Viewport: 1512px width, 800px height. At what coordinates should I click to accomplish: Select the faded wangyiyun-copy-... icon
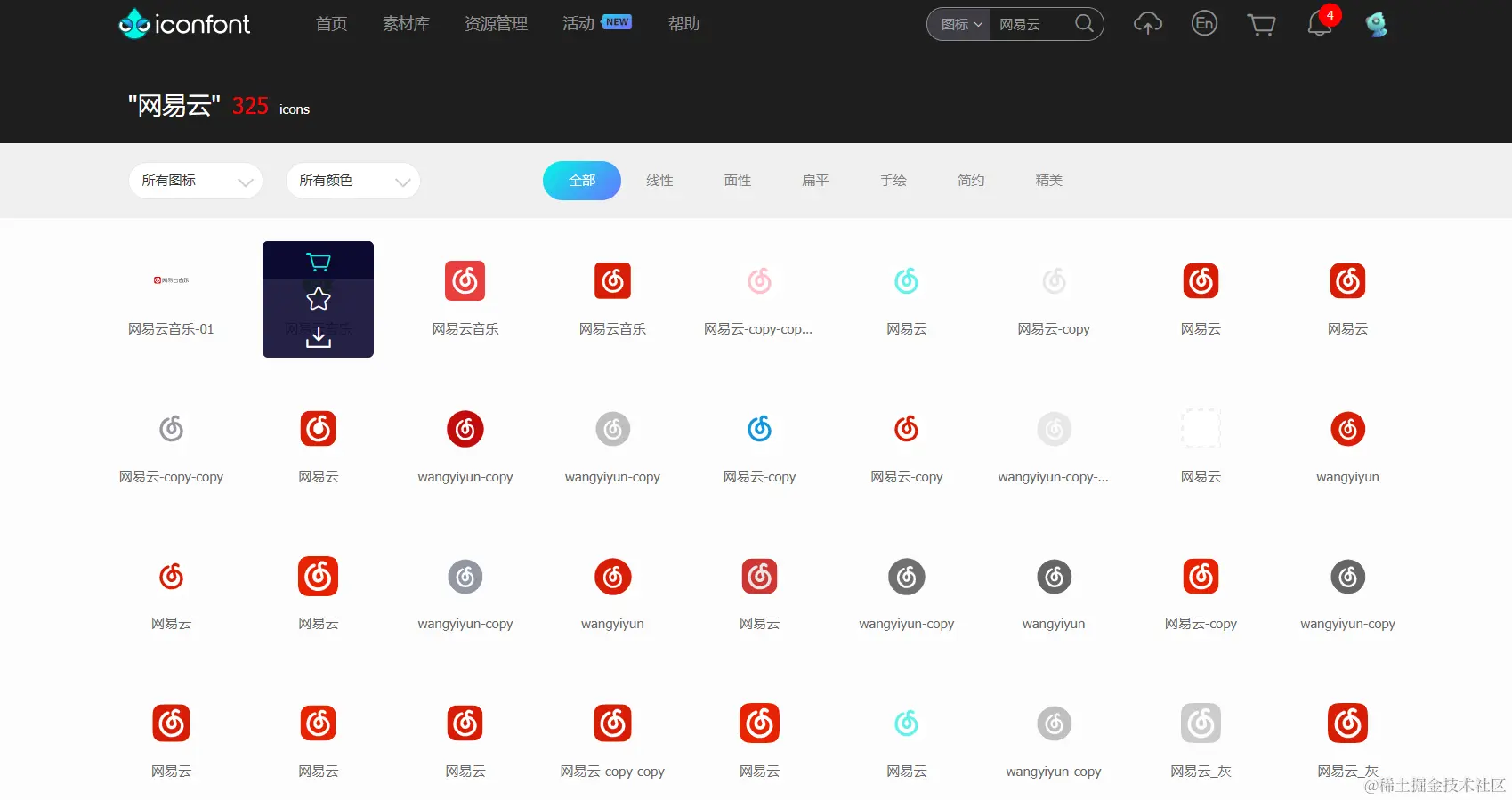coord(1054,429)
